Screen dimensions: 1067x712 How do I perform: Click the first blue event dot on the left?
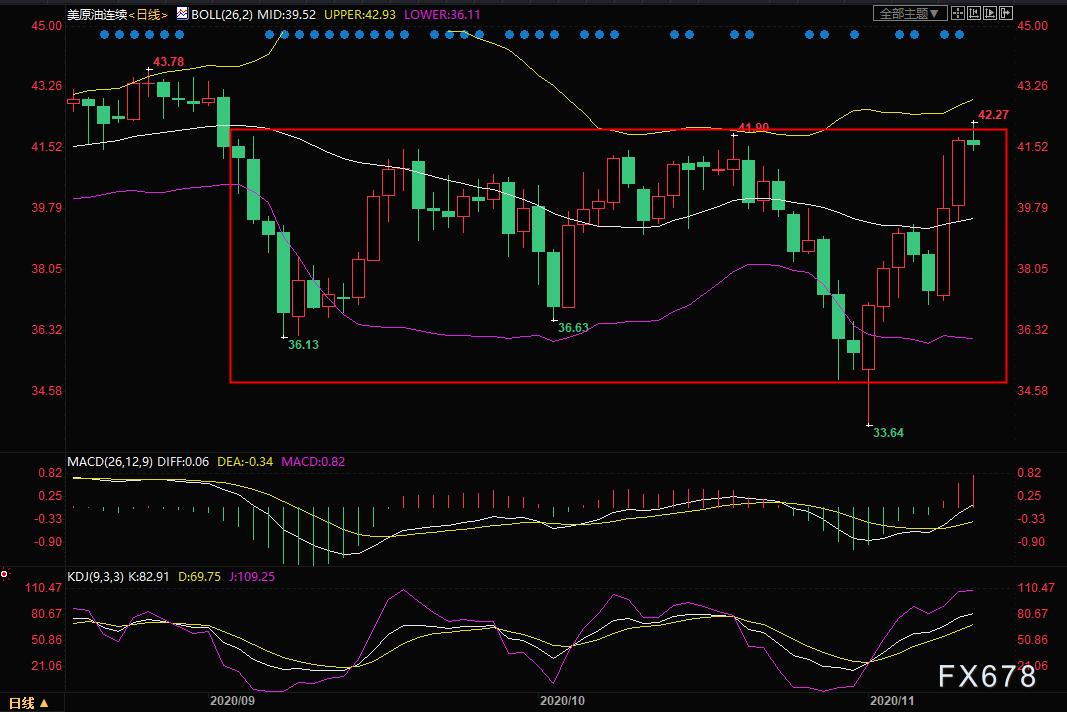pos(106,35)
